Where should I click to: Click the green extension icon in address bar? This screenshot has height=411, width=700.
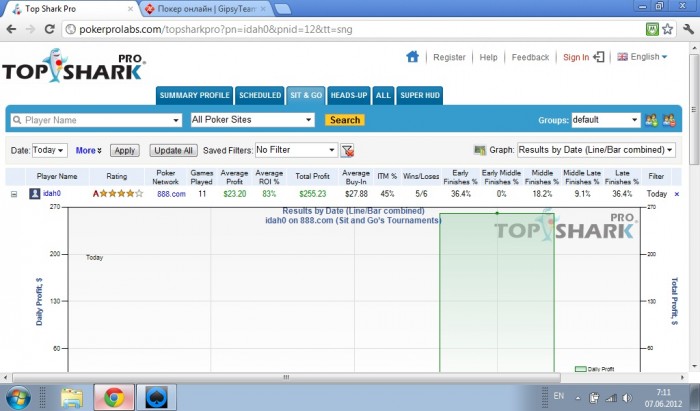[x=652, y=29]
